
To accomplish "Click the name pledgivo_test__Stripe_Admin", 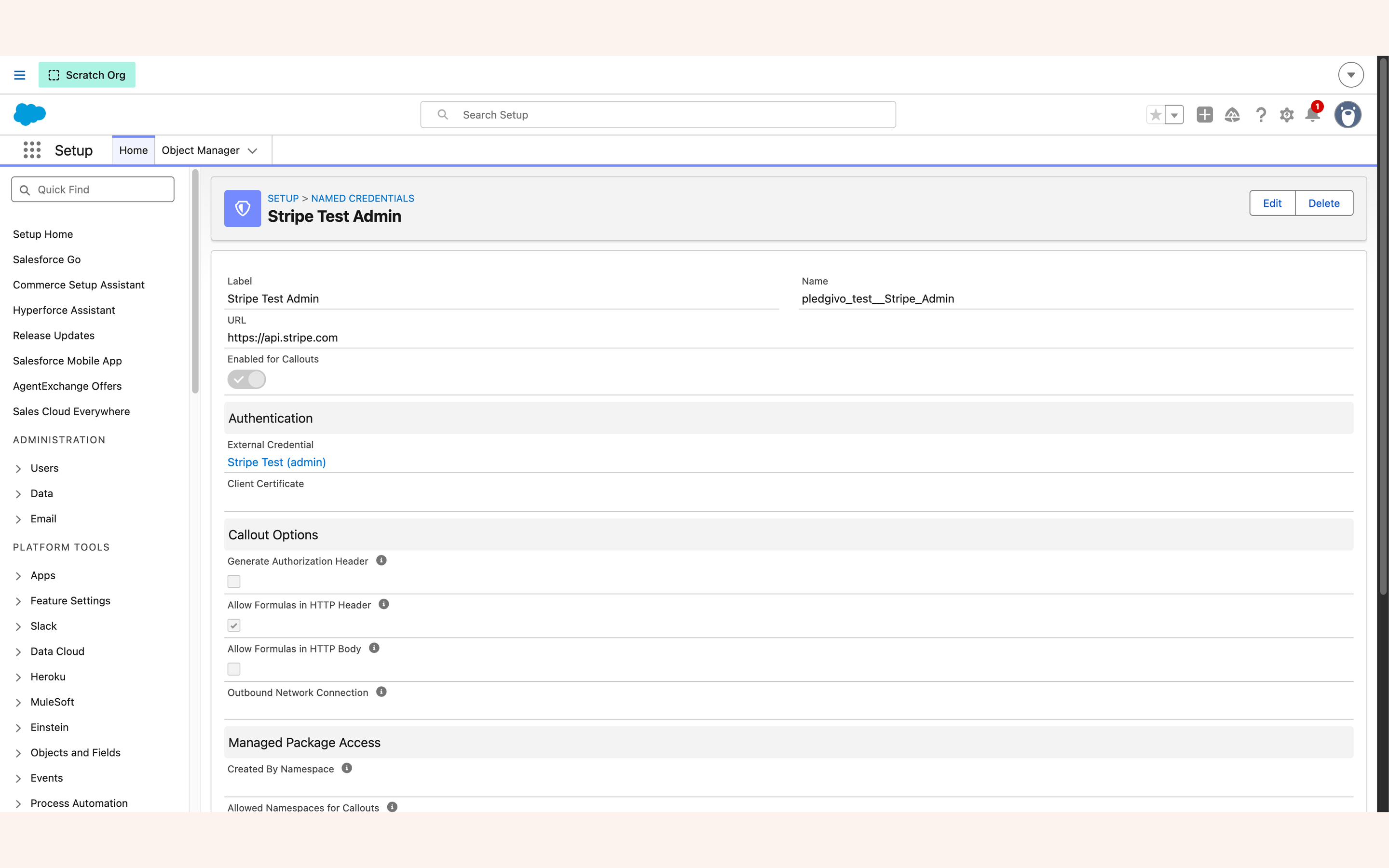I will click(x=878, y=298).
